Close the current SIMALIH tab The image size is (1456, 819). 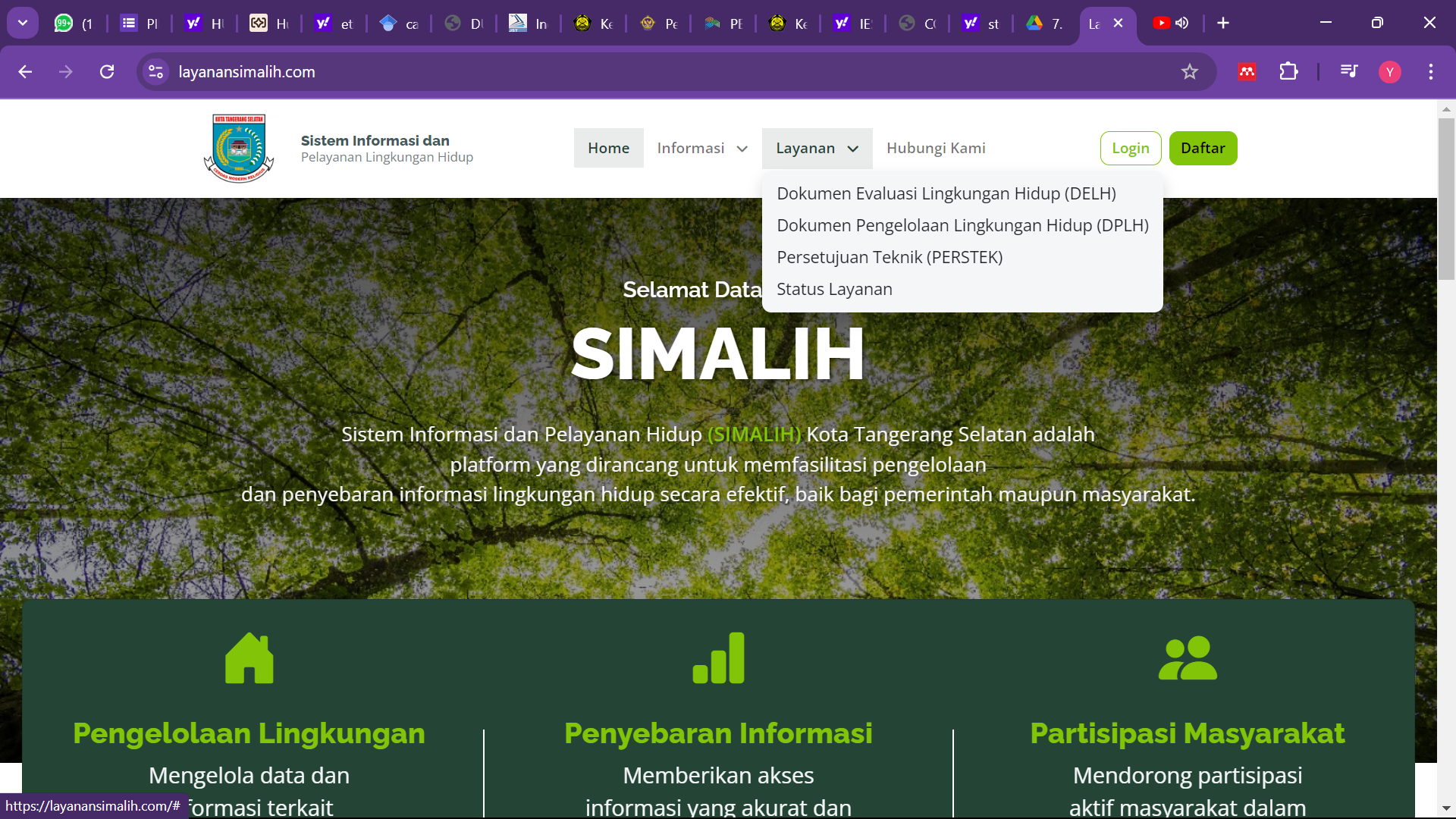click(1118, 23)
